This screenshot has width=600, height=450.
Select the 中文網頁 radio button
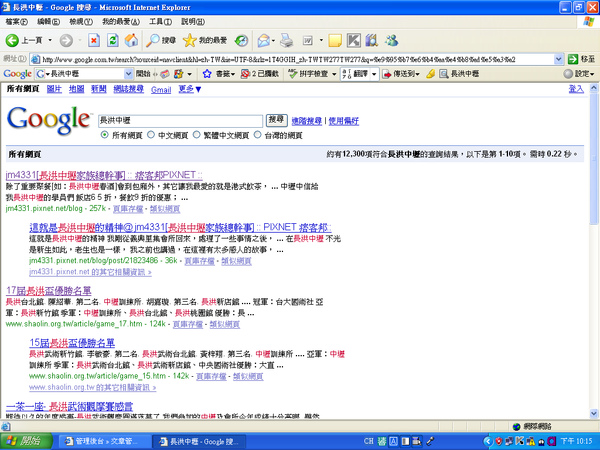151,135
